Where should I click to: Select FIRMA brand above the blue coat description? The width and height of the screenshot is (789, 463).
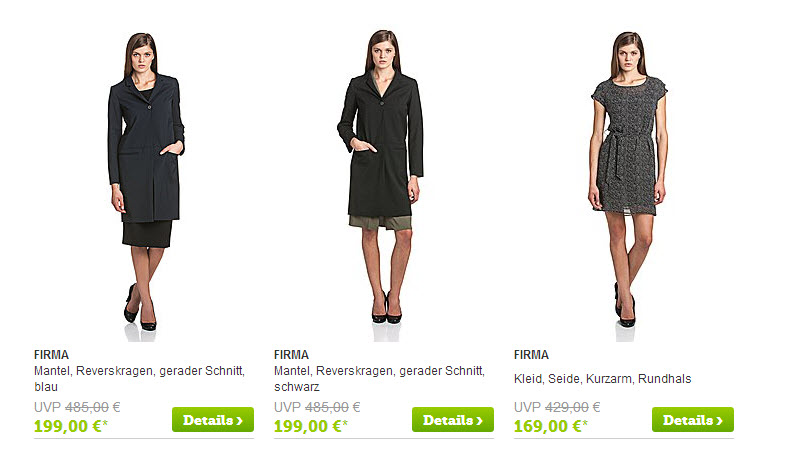(51, 355)
